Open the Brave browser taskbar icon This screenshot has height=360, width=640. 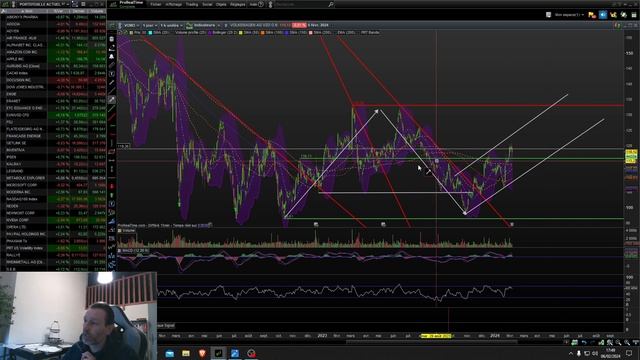[x=202, y=353]
